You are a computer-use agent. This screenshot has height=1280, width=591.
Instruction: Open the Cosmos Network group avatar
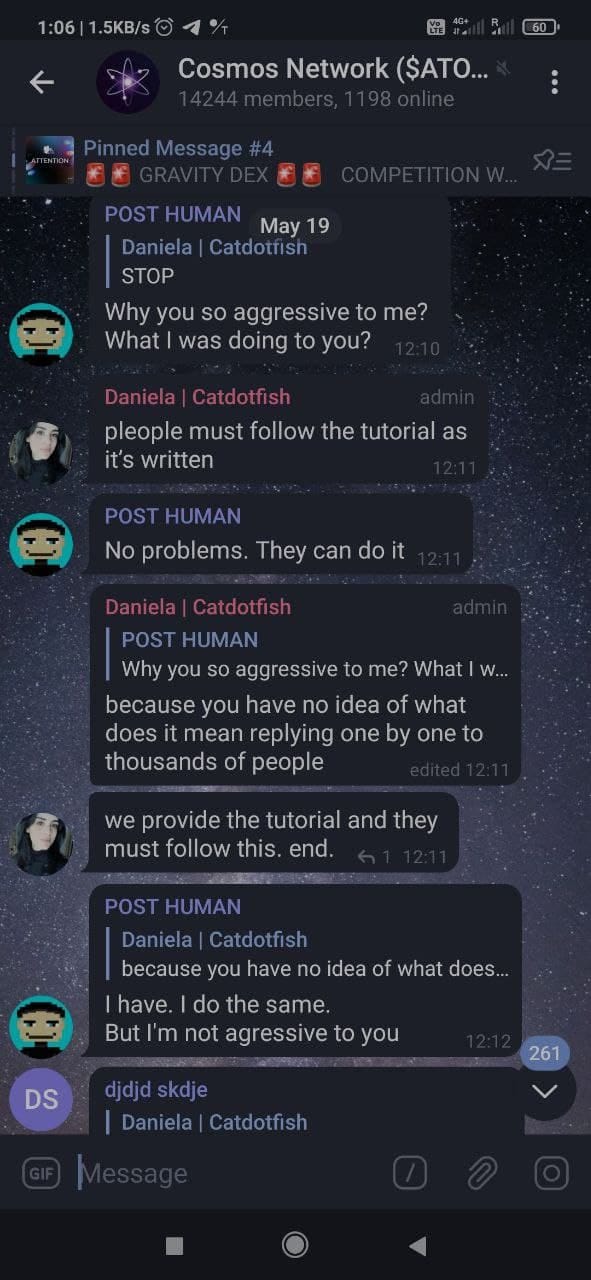pyautogui.click(x=128, y=82)
